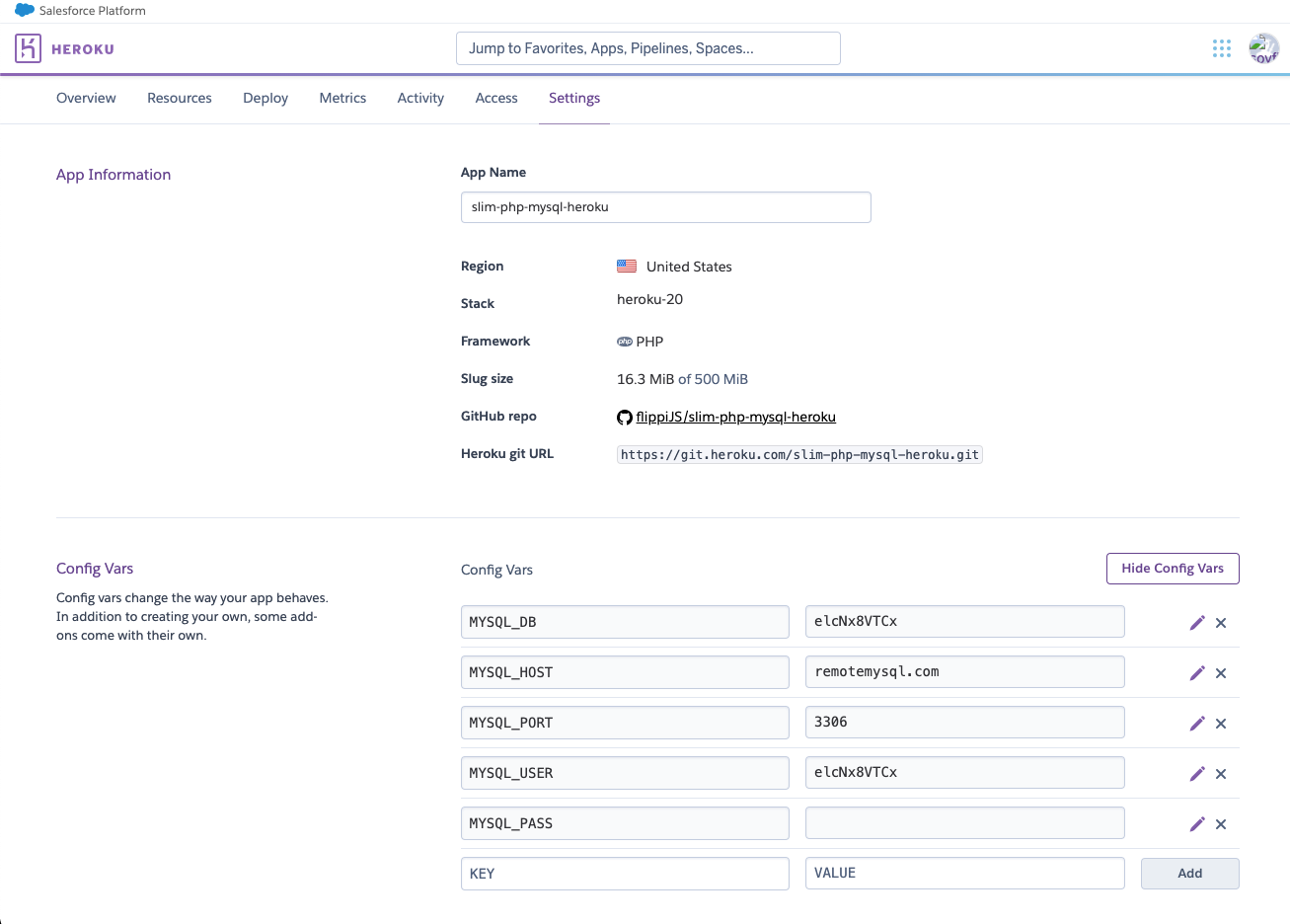
Task: Delete the MYSQL_DB config var
Action: [1221, 623]
